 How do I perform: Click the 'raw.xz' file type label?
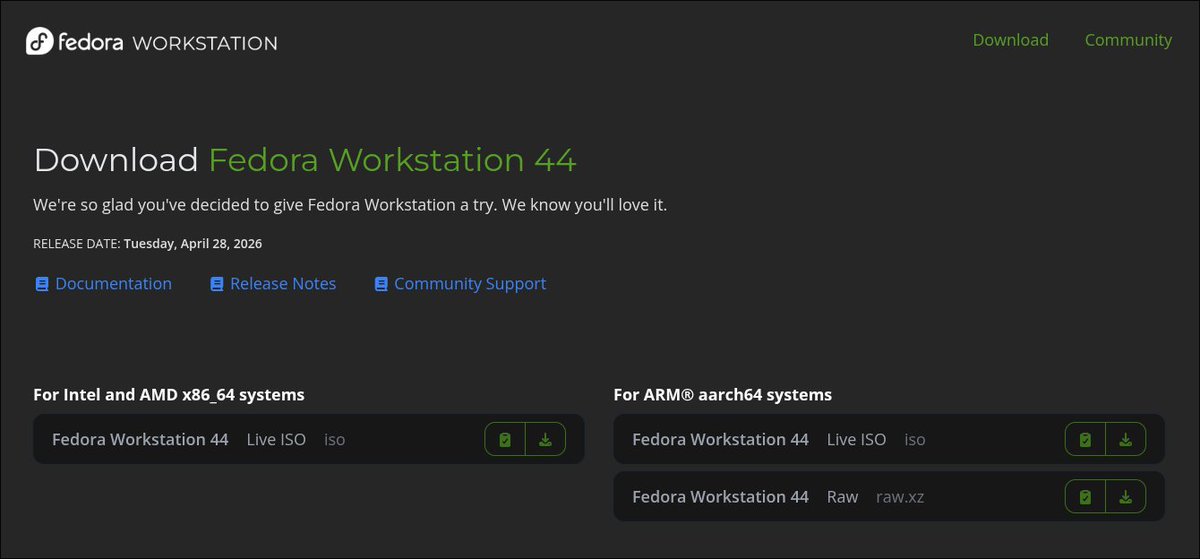coord(900,497)
